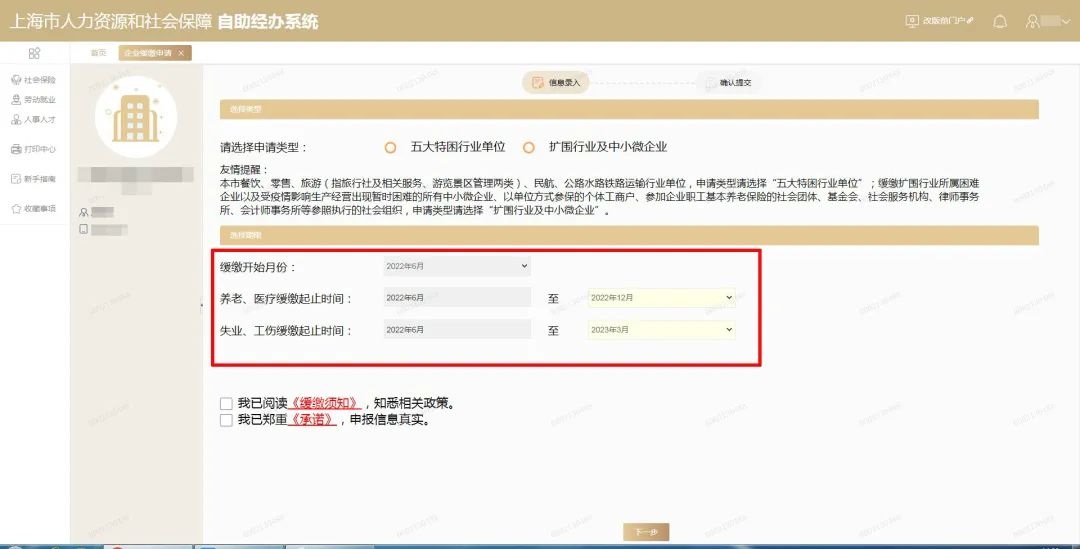Open the grid menu icon above sidebar

coord(34,53)
